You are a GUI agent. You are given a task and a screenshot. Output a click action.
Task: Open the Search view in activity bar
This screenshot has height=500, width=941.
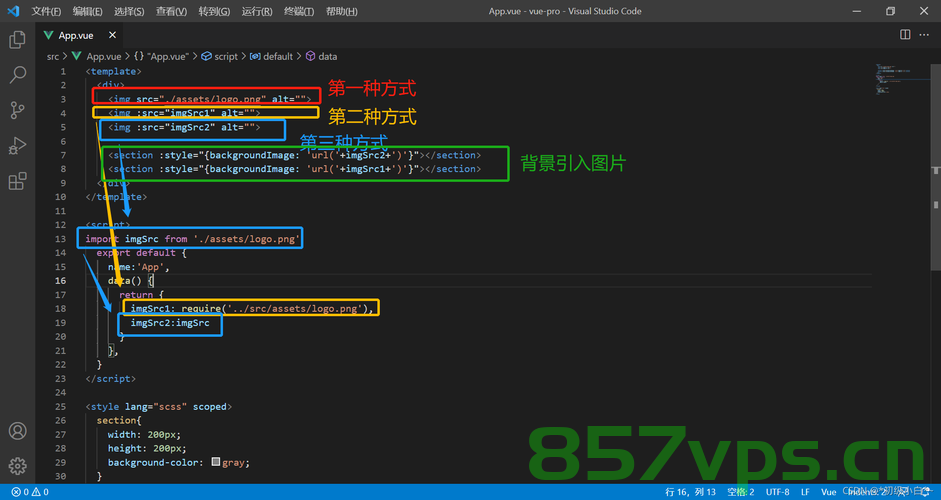point(17,75)
